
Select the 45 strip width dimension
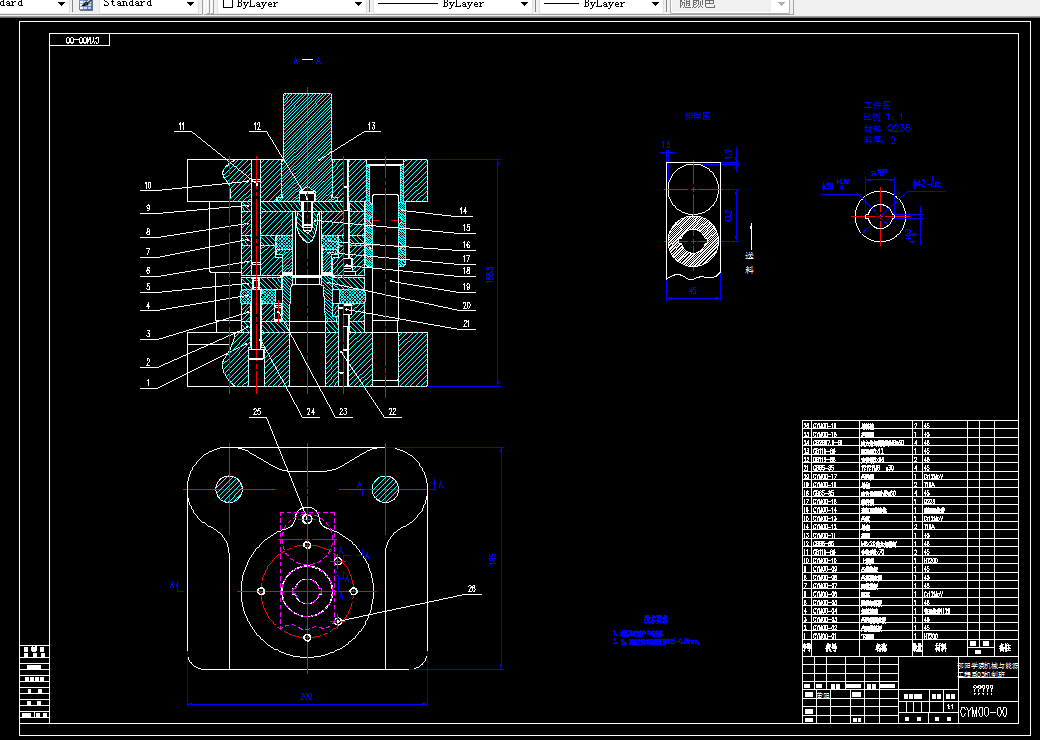pos(693,290)
